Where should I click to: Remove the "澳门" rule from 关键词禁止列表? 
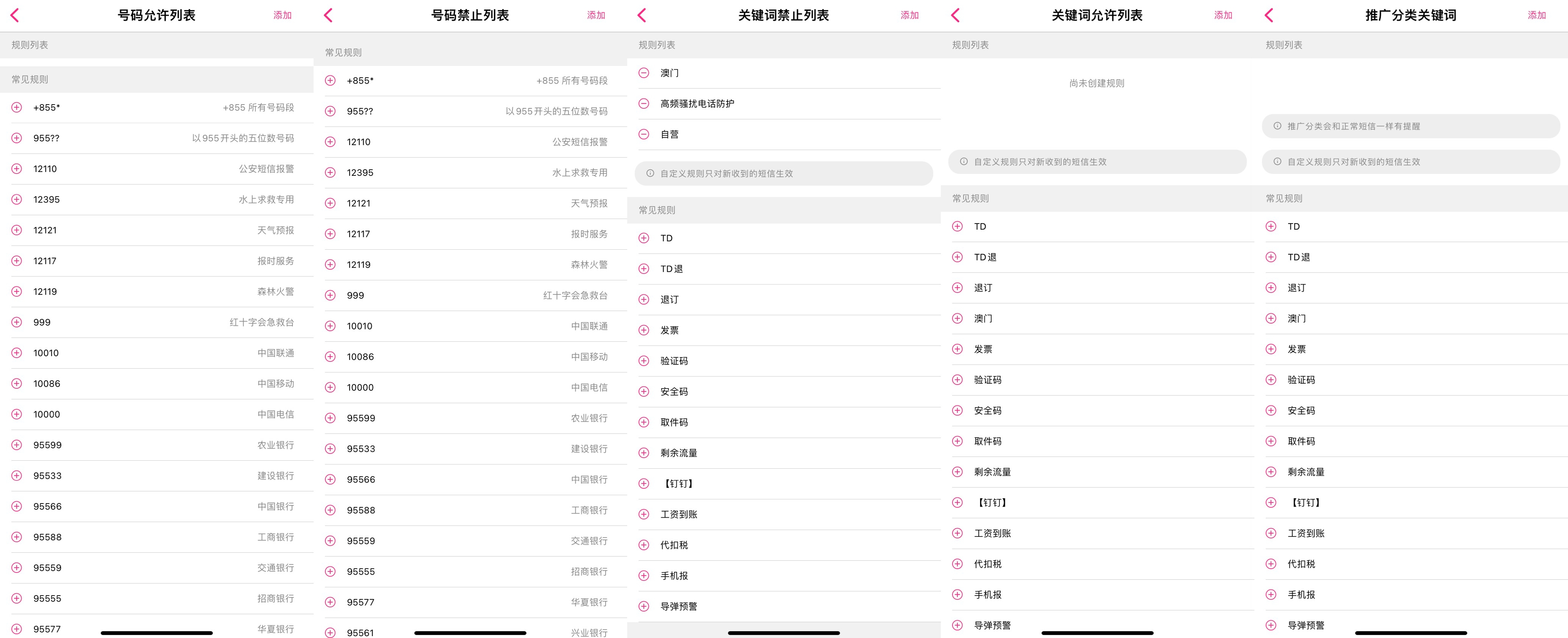click(x=644, y=72)
